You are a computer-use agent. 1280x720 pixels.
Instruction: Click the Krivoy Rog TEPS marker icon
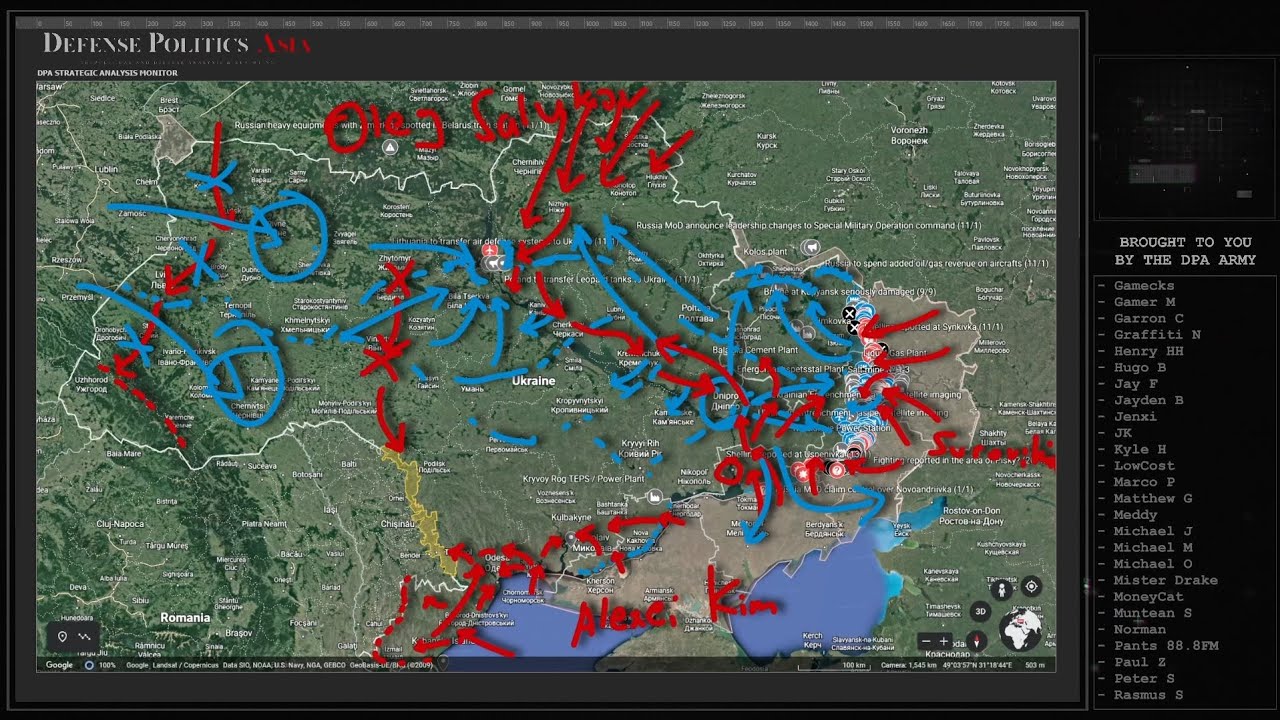654,496
